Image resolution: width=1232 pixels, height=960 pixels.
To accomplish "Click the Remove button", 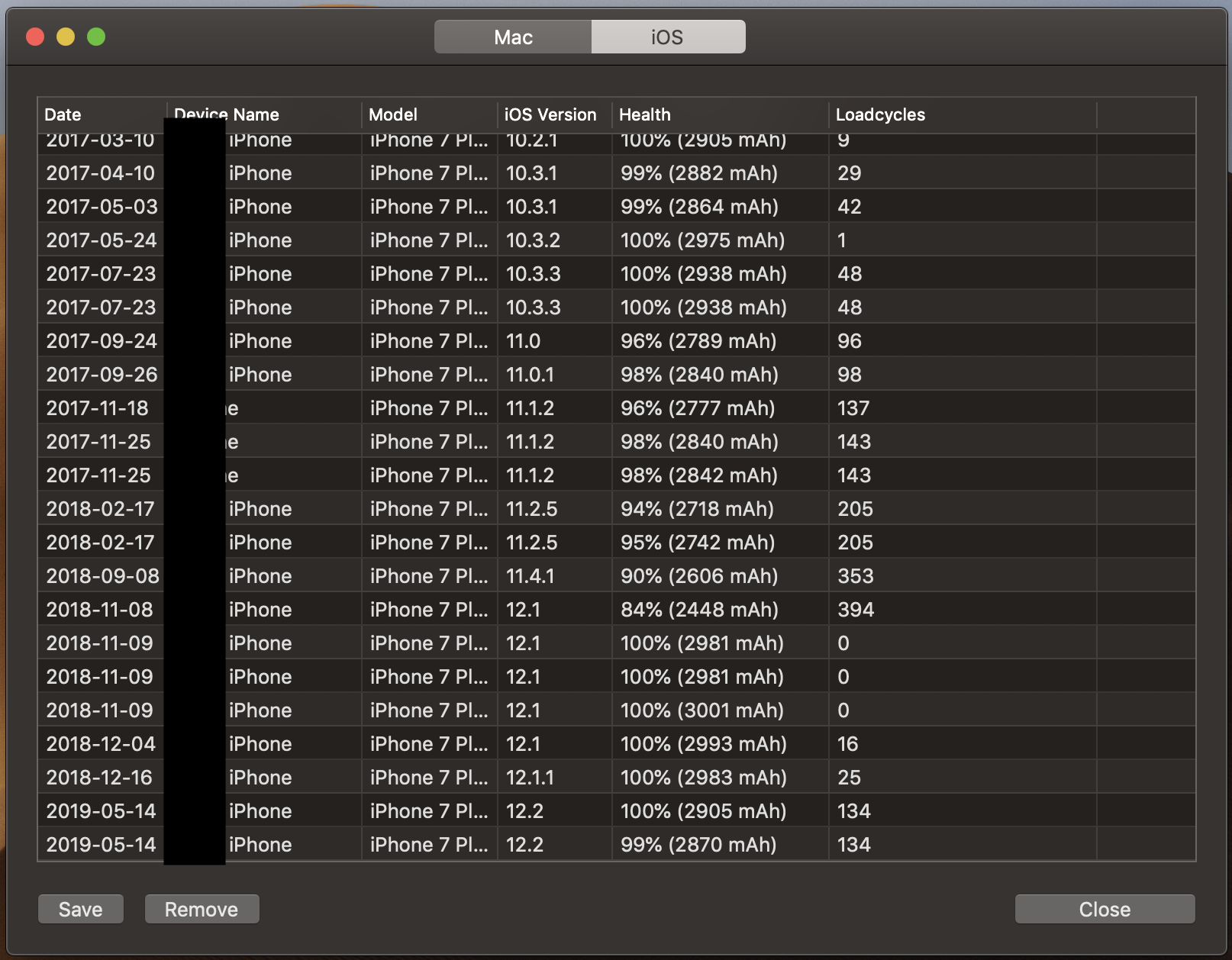I will pyautogui.click(x=202, y=909).
